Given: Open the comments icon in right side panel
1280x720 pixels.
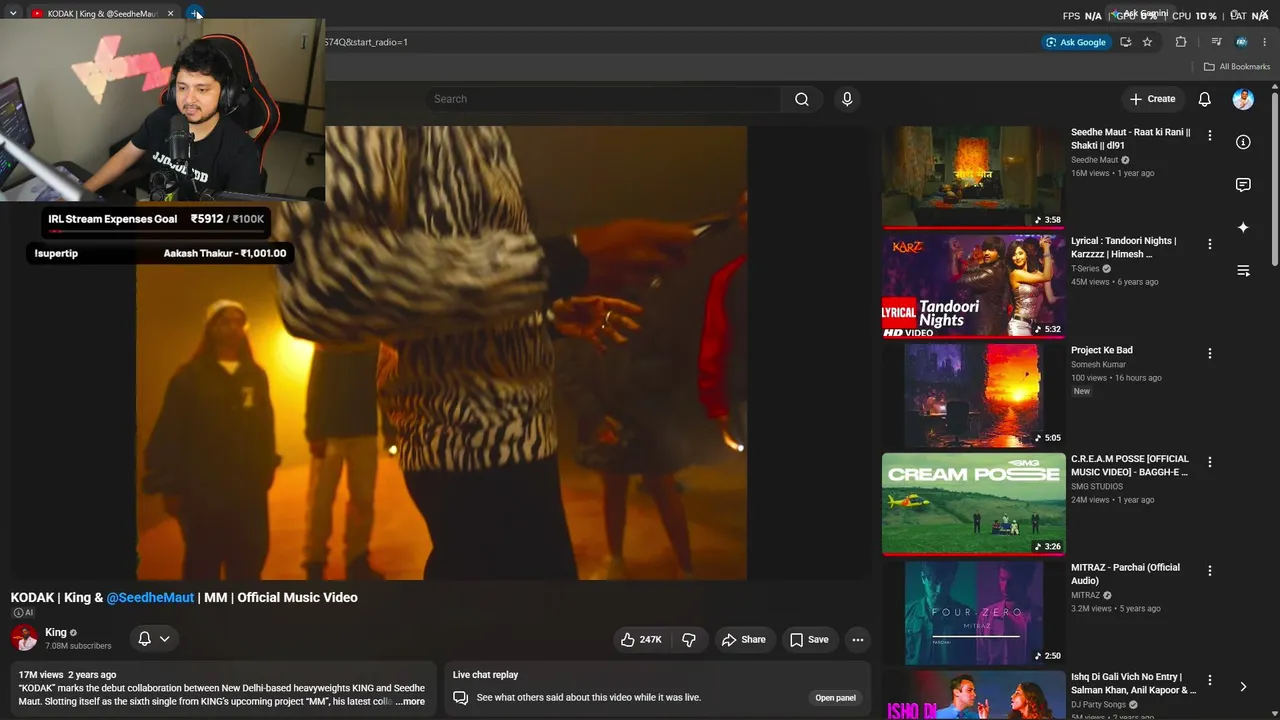Looking at the screenshot, I should [x=1243, y=185].
